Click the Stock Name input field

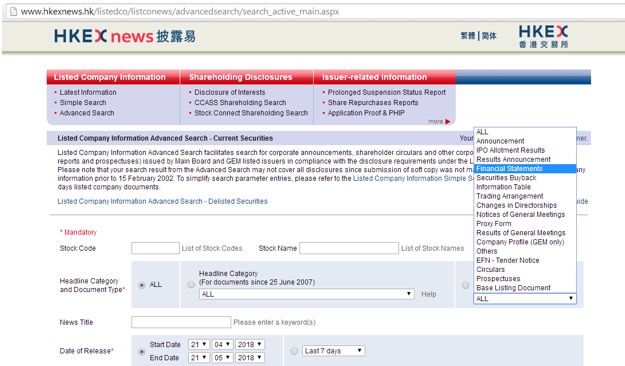tap(349, 248)
